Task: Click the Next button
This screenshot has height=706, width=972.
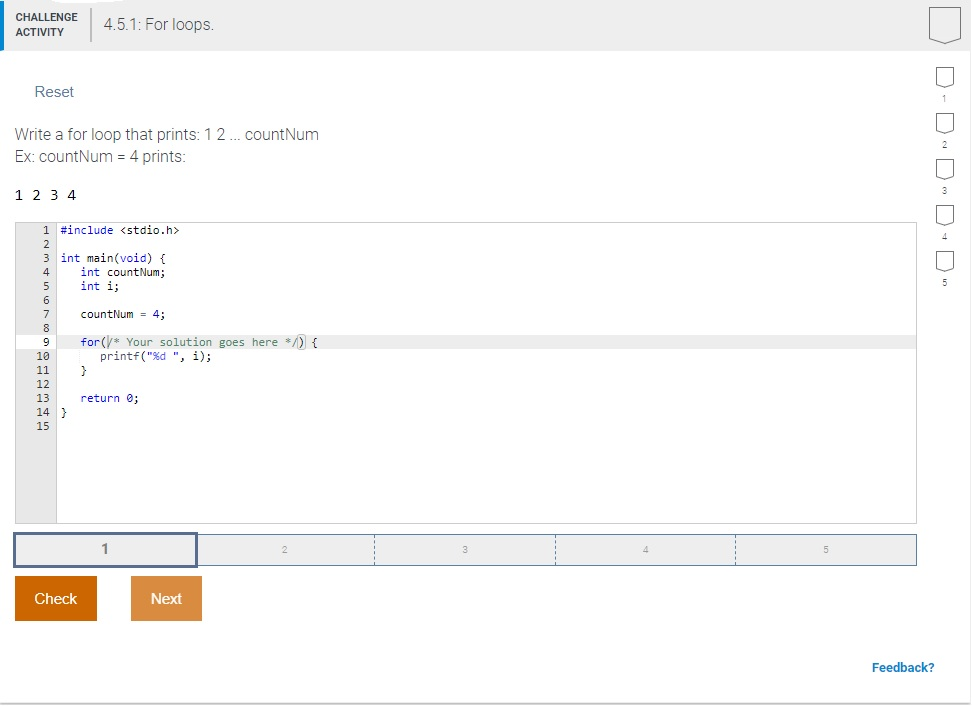Action: pos(166,598)
